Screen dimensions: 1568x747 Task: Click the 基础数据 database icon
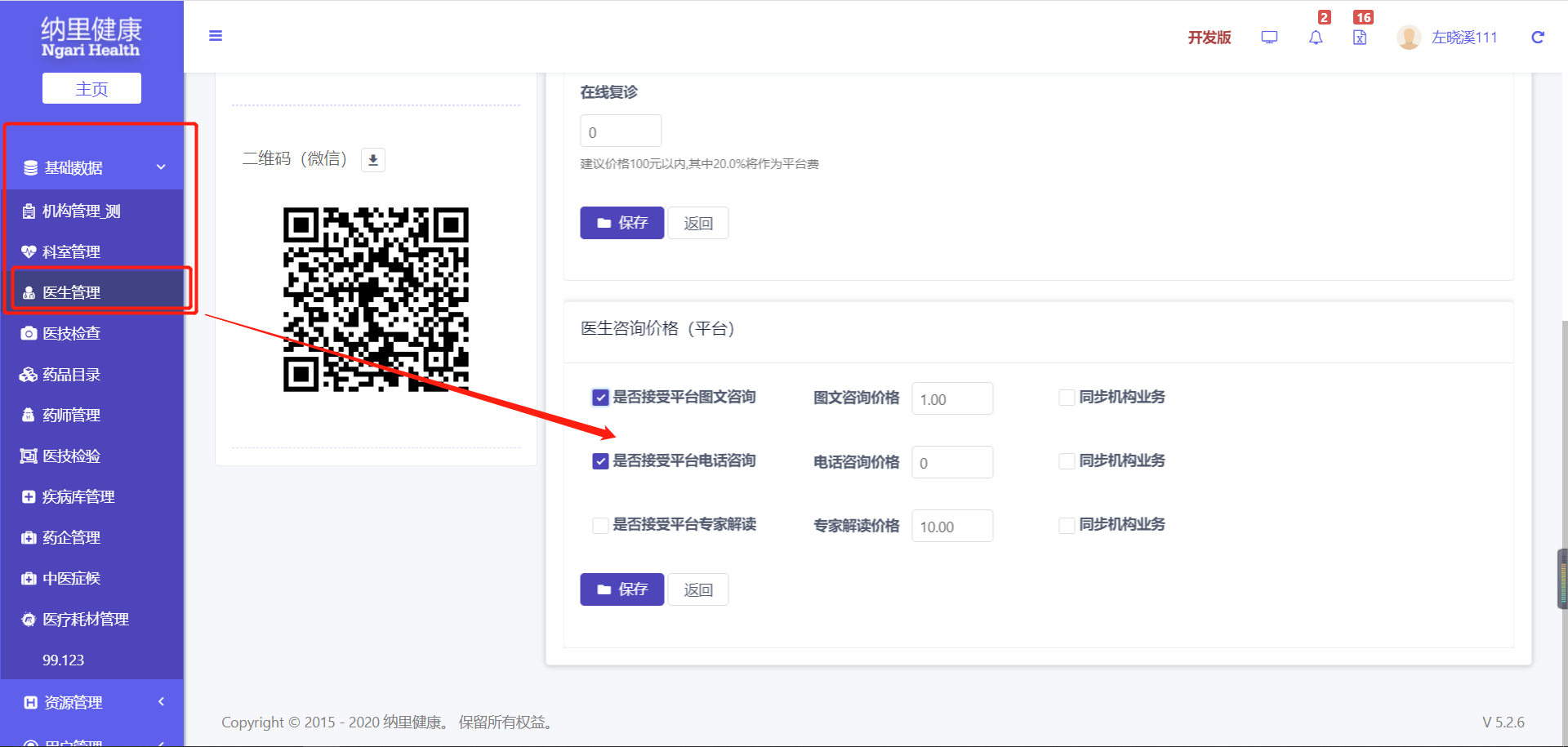pos(31,168)
